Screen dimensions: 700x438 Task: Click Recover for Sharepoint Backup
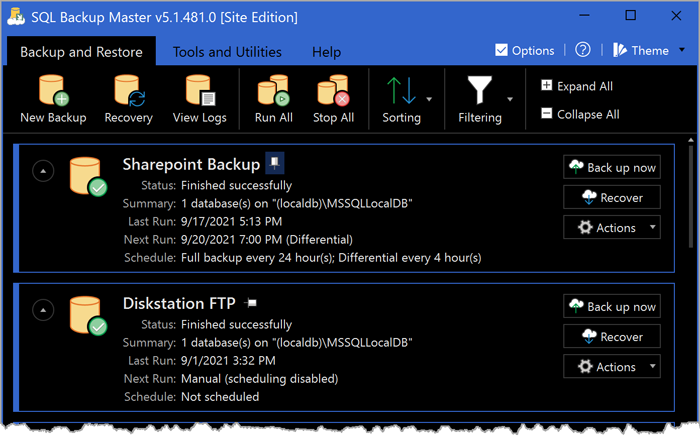(612, 197)
